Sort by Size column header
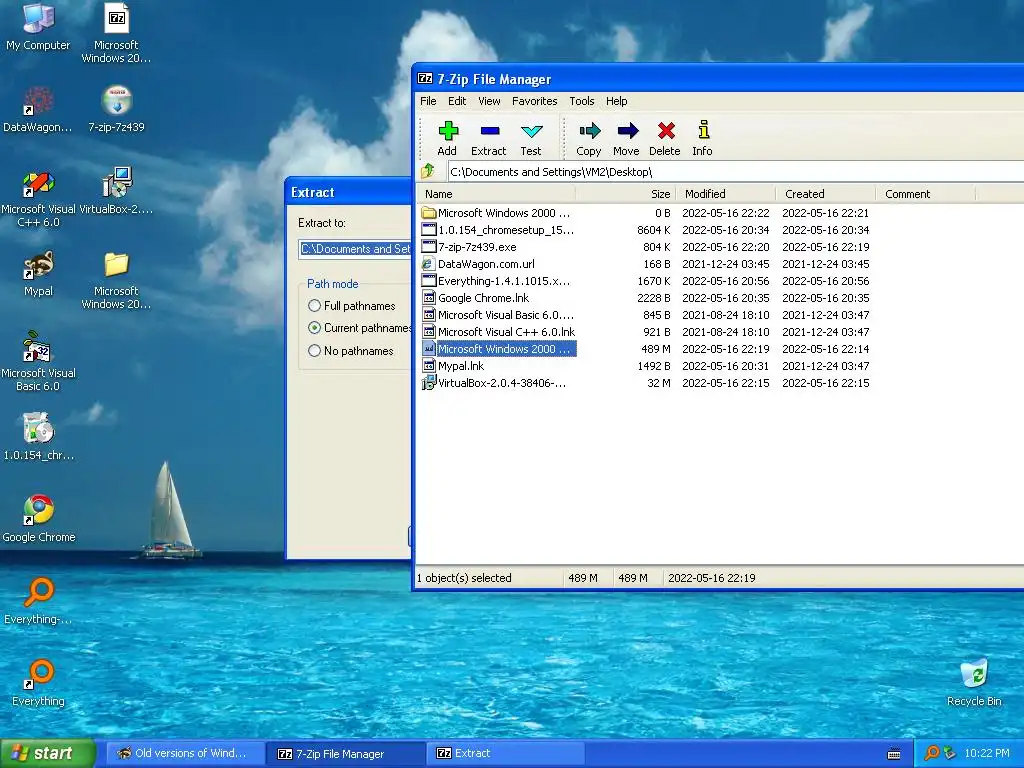1024x768 pixels. 625,194
